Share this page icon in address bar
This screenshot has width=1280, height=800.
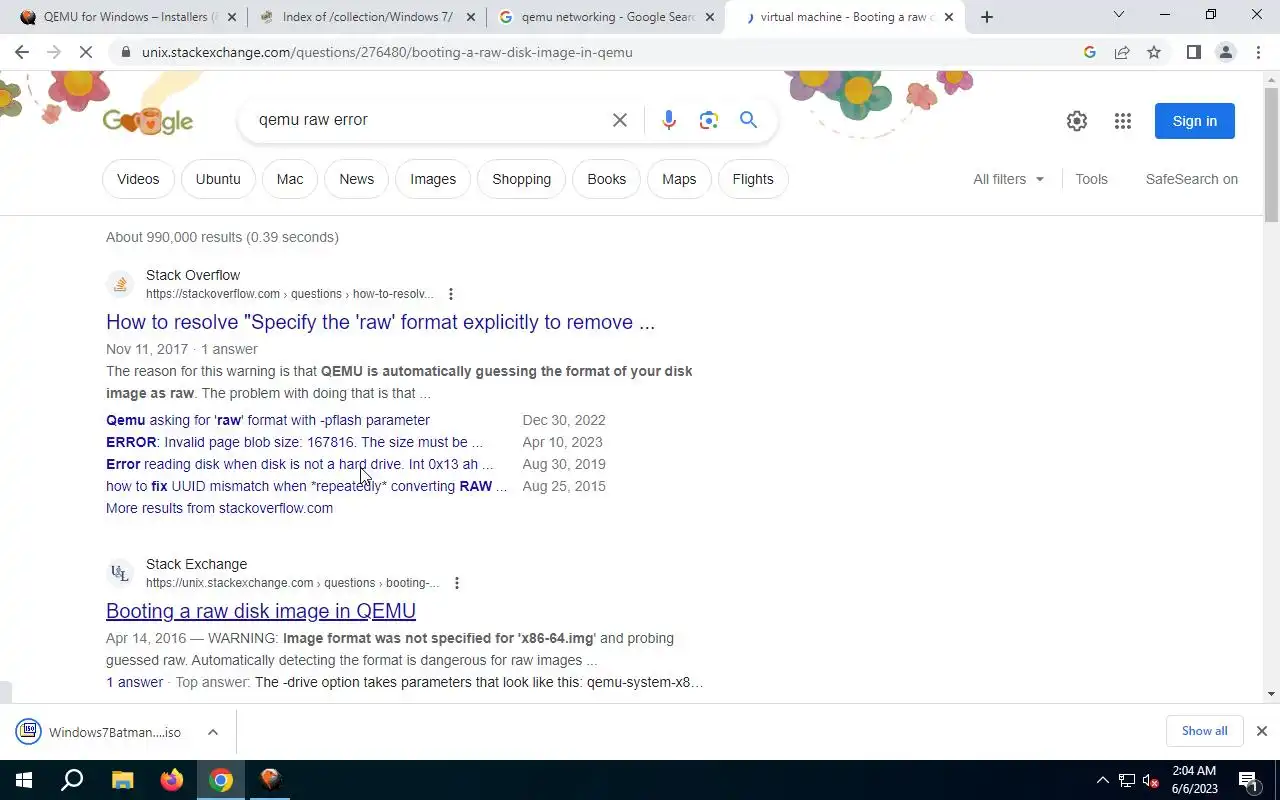[1122, 52]
